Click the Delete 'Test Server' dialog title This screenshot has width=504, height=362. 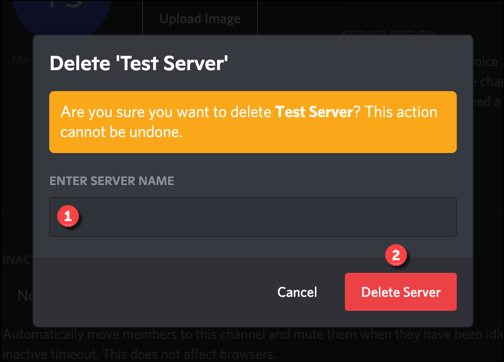click(139, 63)
